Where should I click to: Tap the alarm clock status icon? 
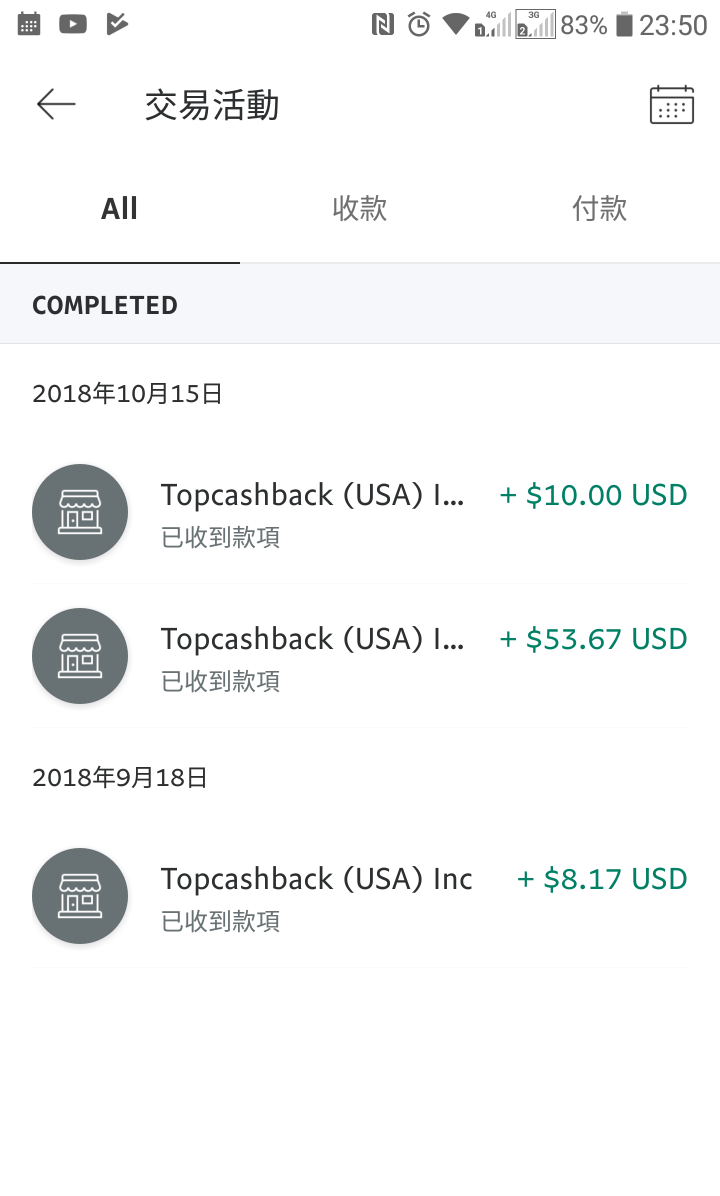pos(419,25)
